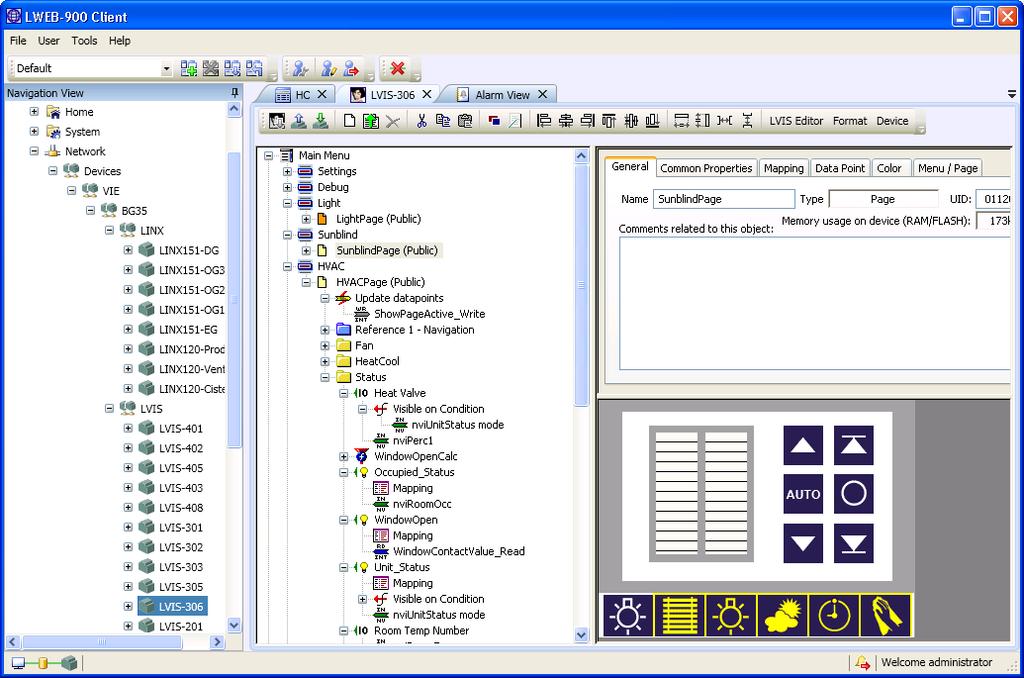This screenshot has height=678, width=1024.
Task: Open the Common Properties tab
Action: point(706,168)
